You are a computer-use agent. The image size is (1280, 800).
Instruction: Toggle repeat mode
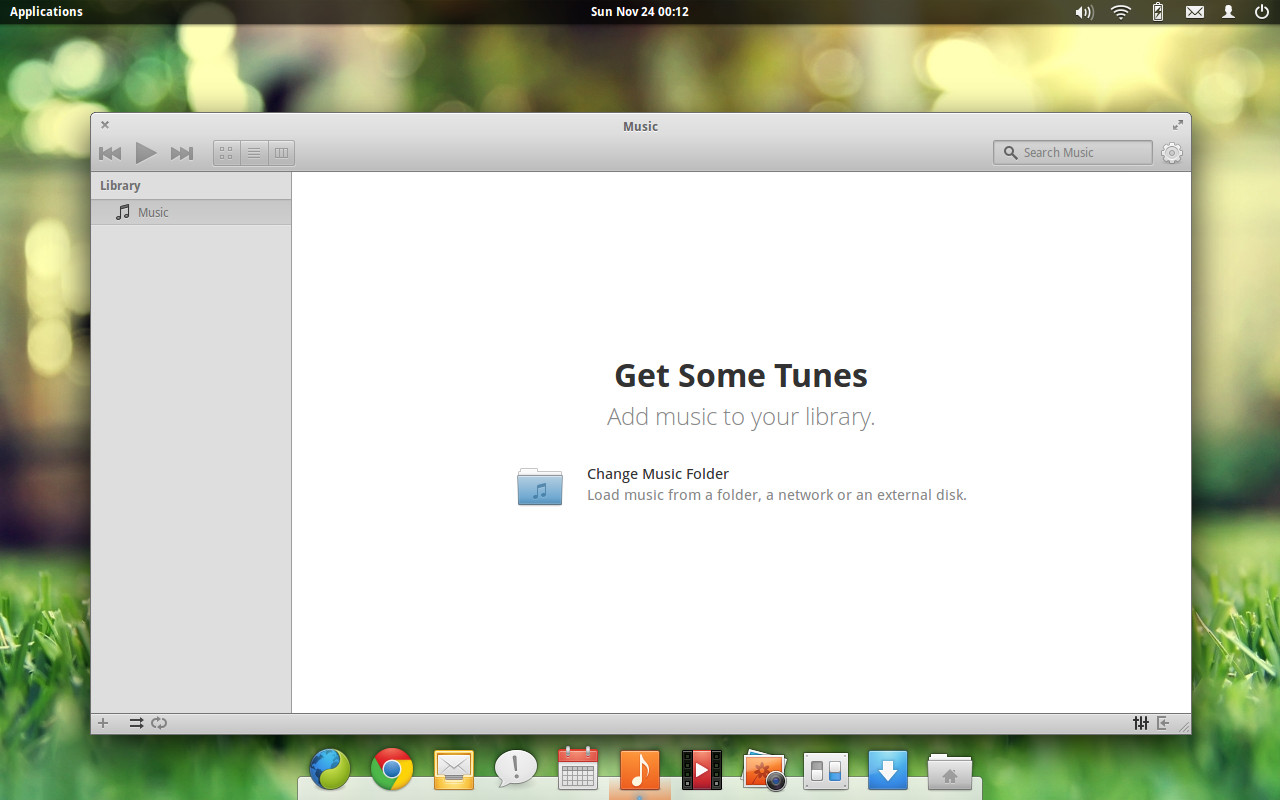159,723
